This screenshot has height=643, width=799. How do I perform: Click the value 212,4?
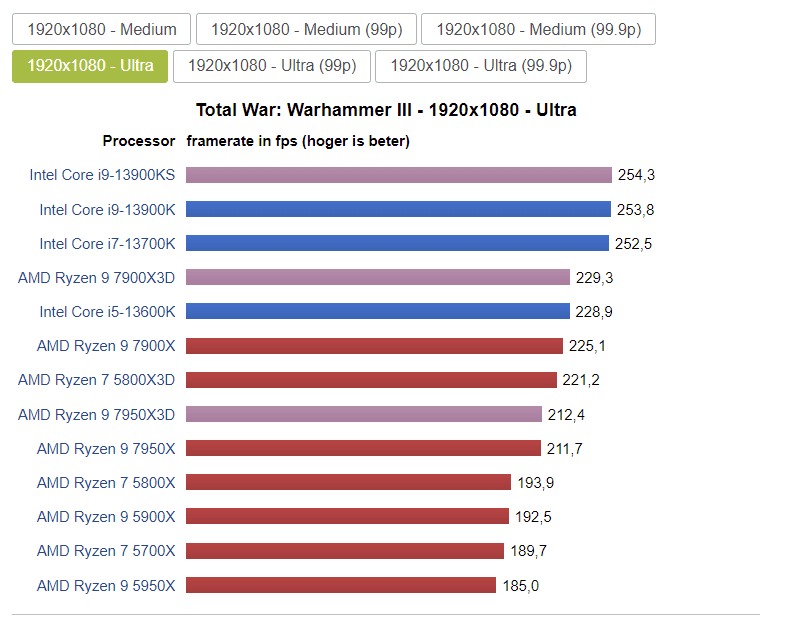(566, 414)
